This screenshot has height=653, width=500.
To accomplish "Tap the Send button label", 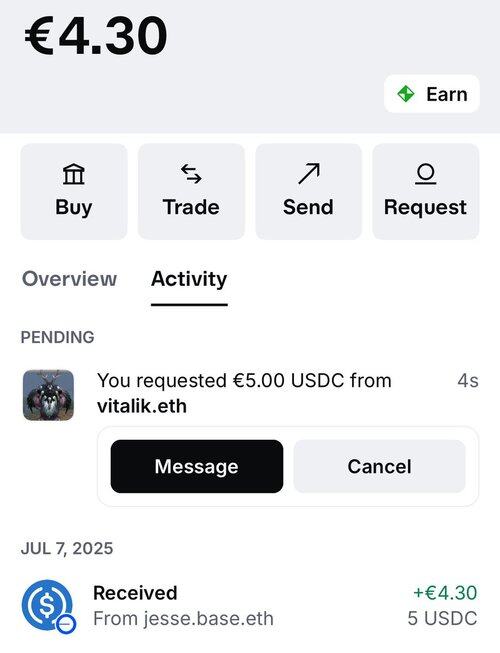I will (x=308, y=207).
